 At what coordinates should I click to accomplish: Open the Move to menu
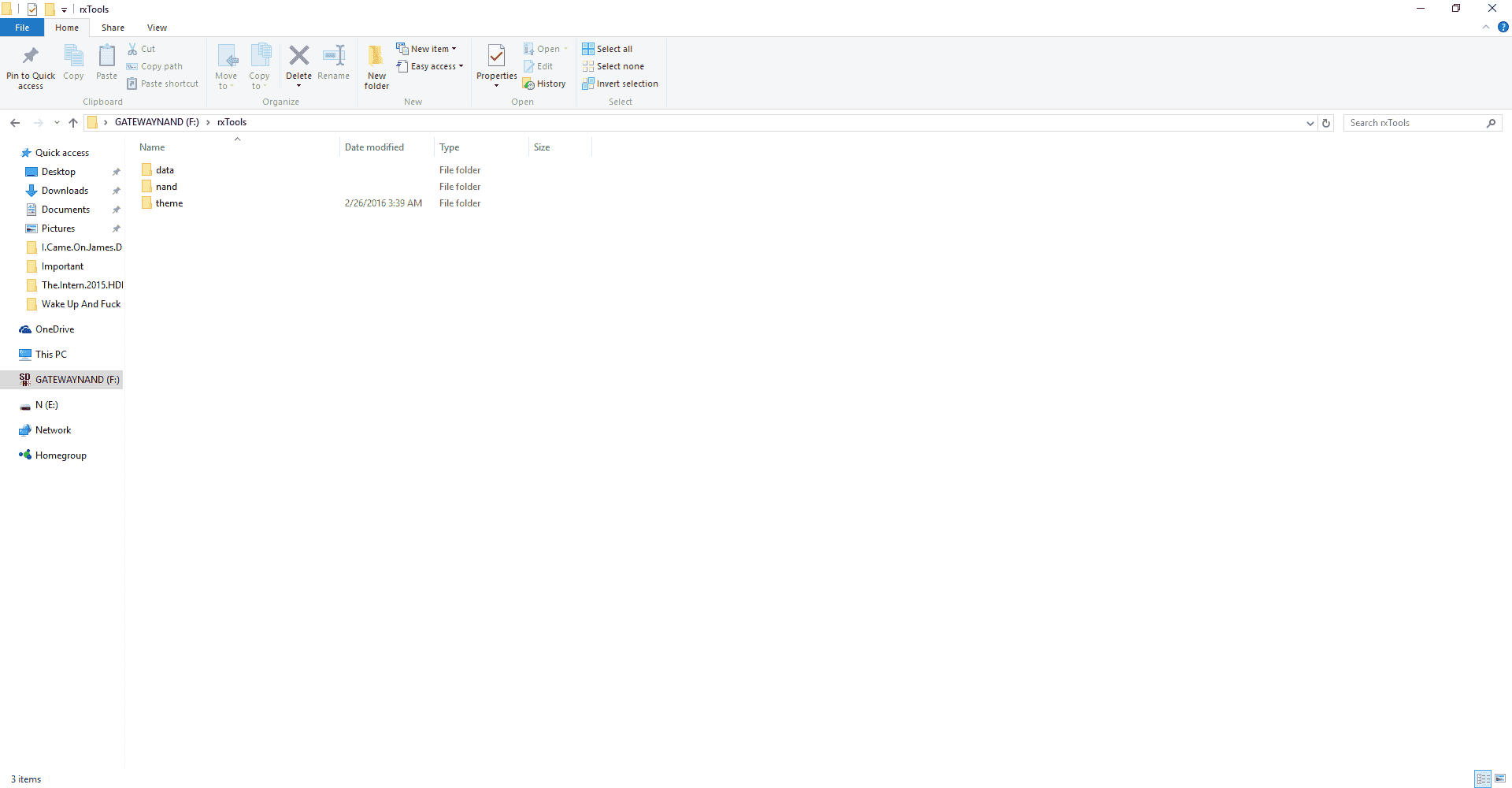(x=226, y=67)
